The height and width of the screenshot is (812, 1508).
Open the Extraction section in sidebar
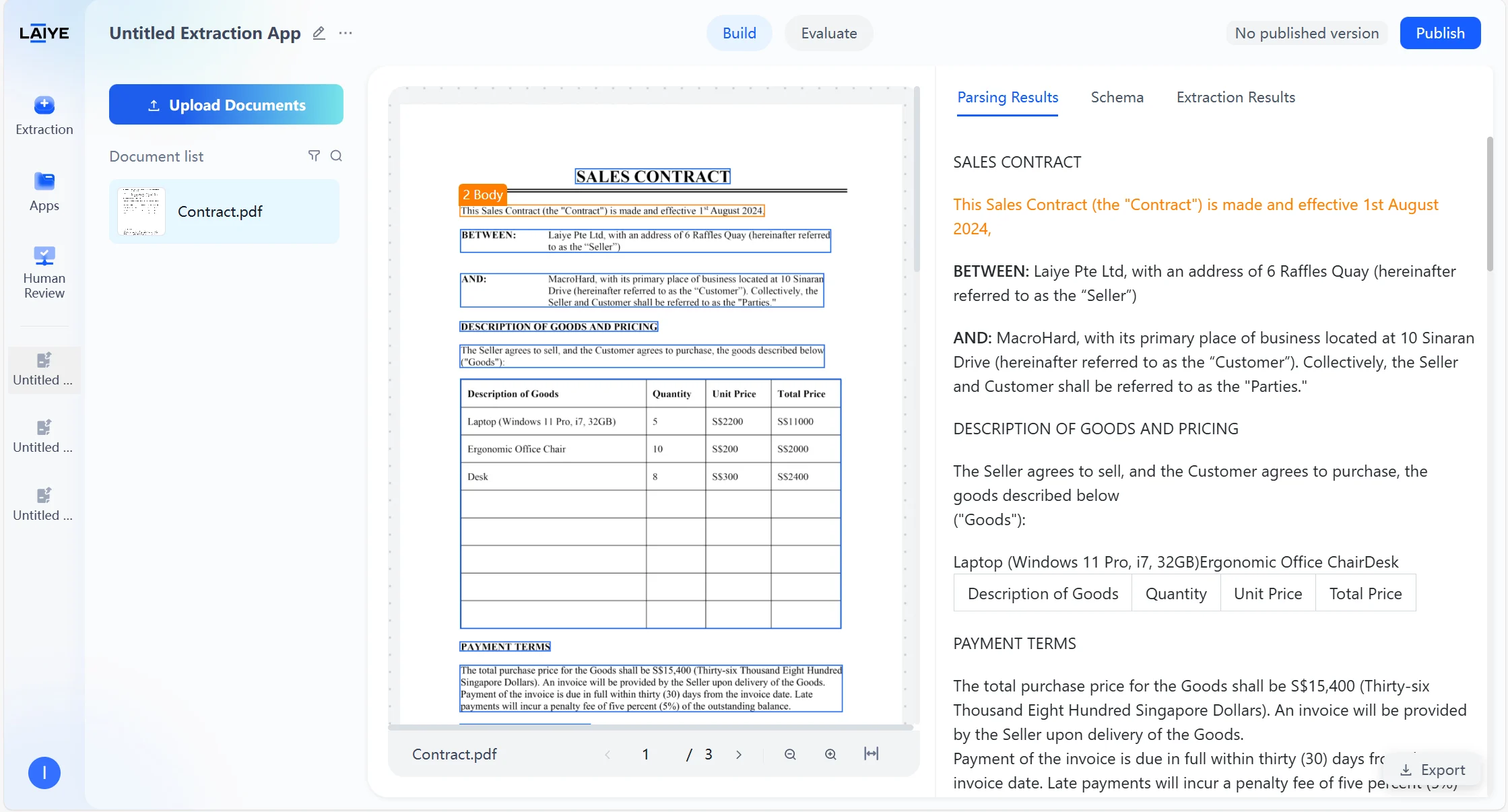[x=44, y=116]
